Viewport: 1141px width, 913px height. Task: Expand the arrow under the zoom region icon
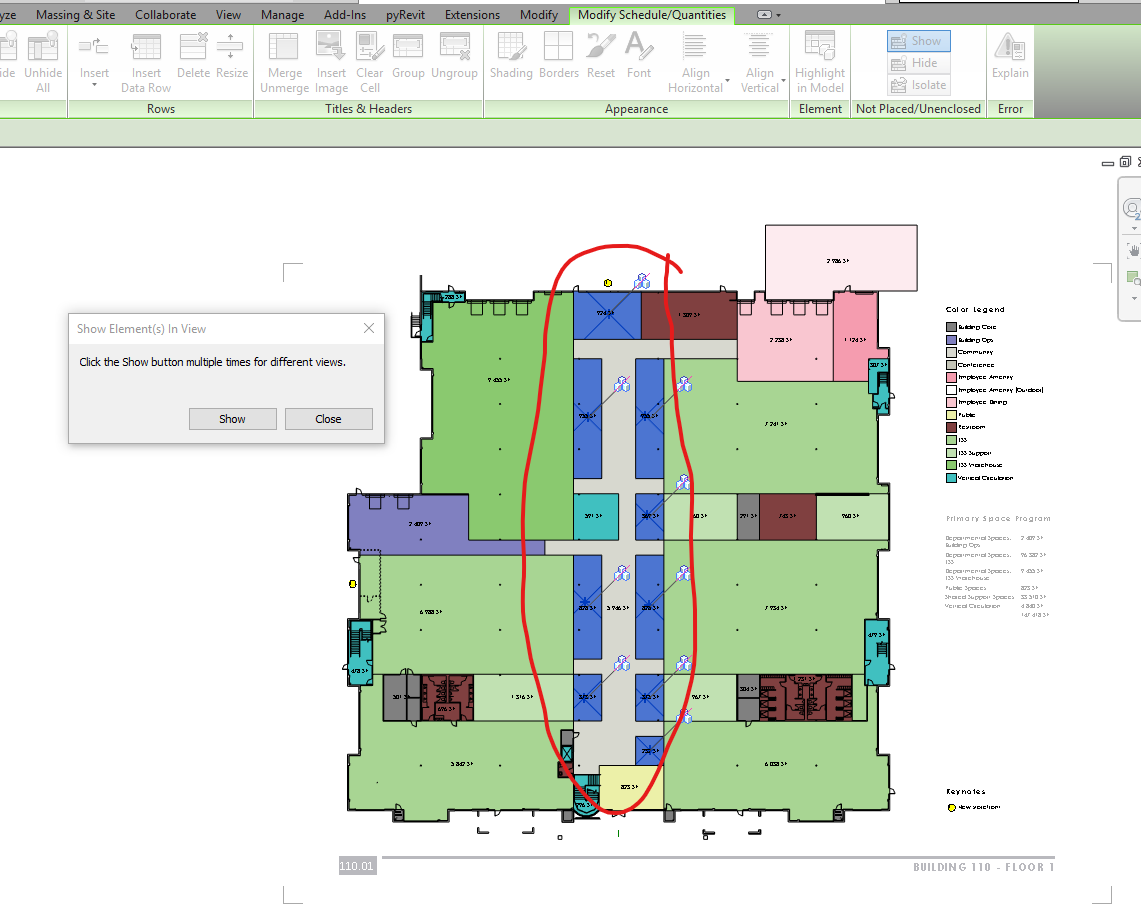pyautogui.click(x=1134, y=298)
